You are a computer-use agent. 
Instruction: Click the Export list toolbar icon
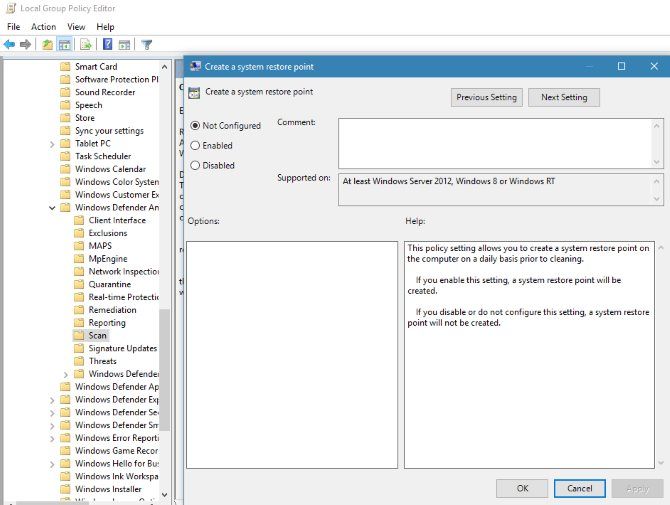(x=86, y=44)
